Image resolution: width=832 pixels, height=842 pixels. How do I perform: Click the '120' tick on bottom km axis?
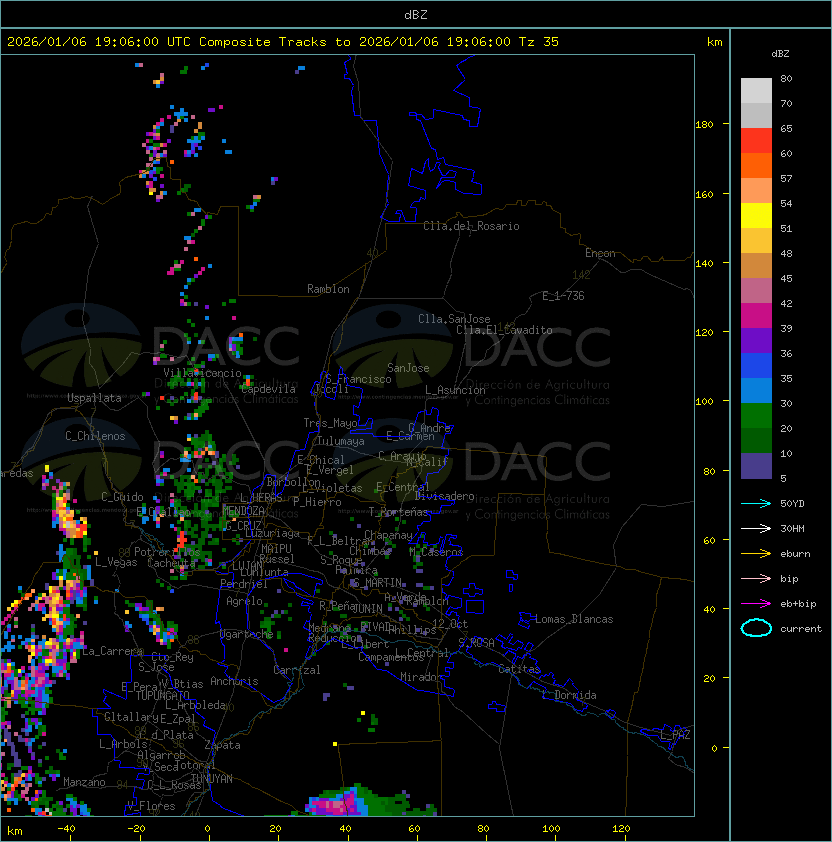[621, 829]
